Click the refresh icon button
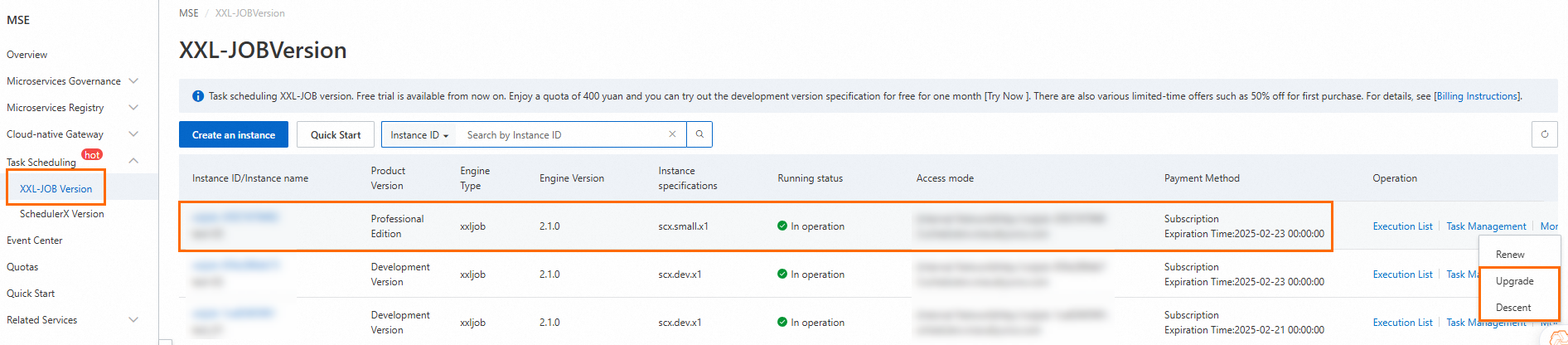1568x345 pixels. [1544, 134]
